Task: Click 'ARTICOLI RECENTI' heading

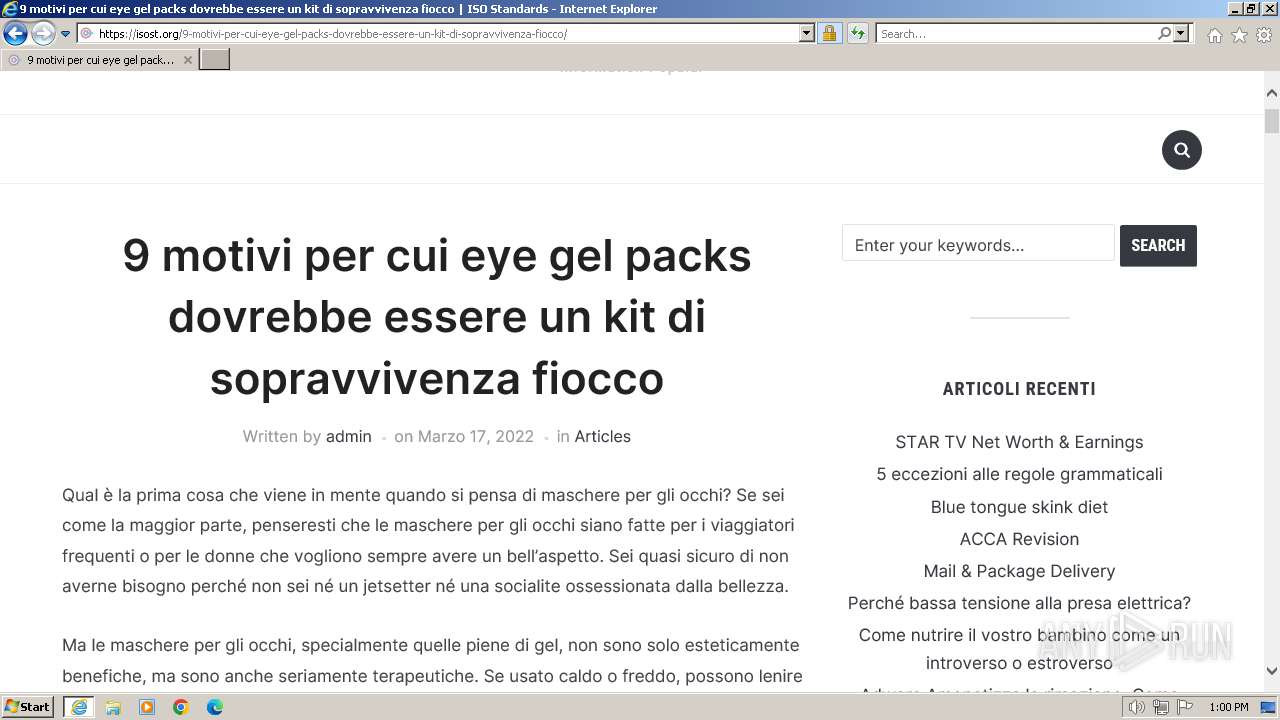Action: (1019, 389)
